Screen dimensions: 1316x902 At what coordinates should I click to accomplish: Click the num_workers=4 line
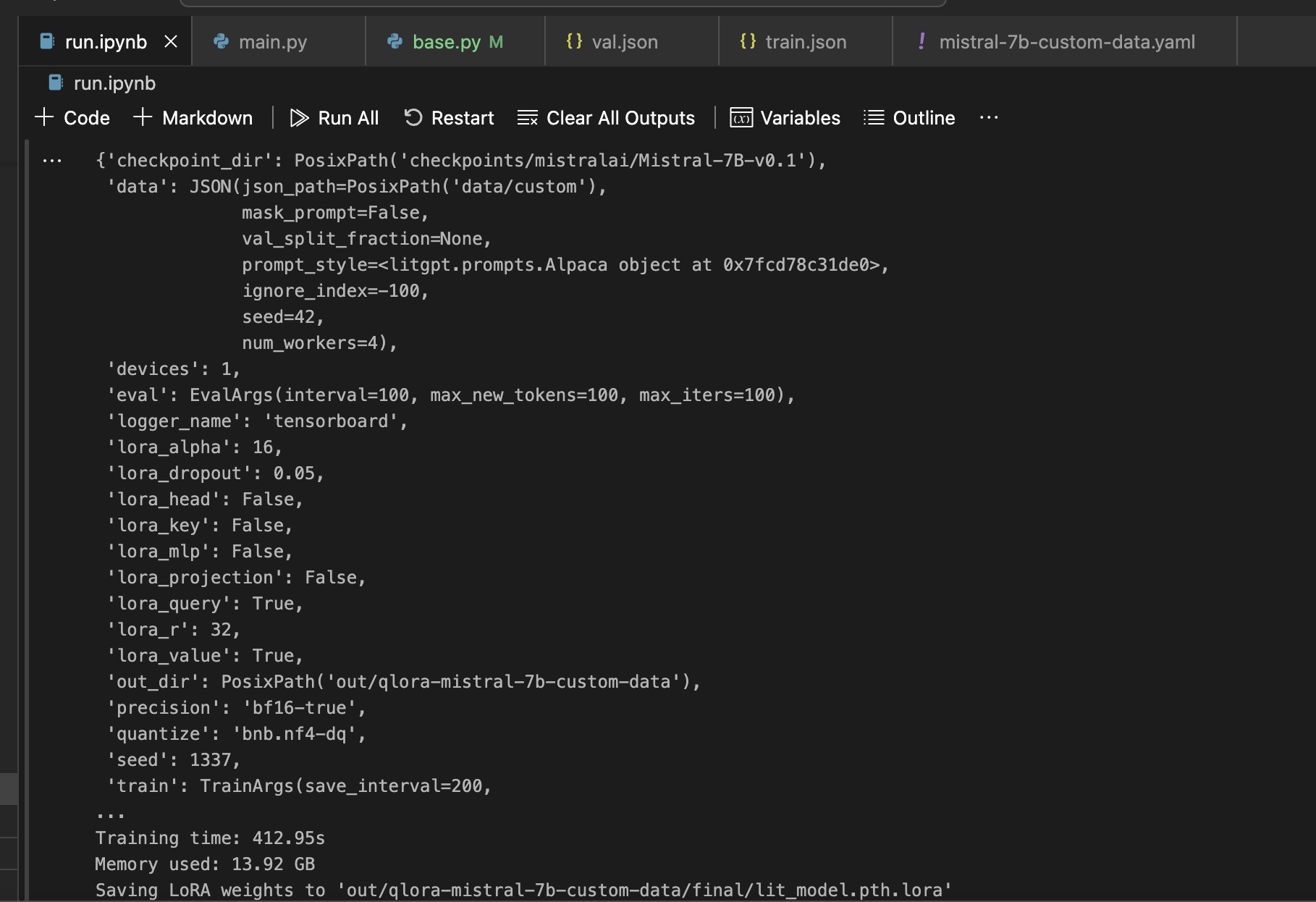[319, 343]
